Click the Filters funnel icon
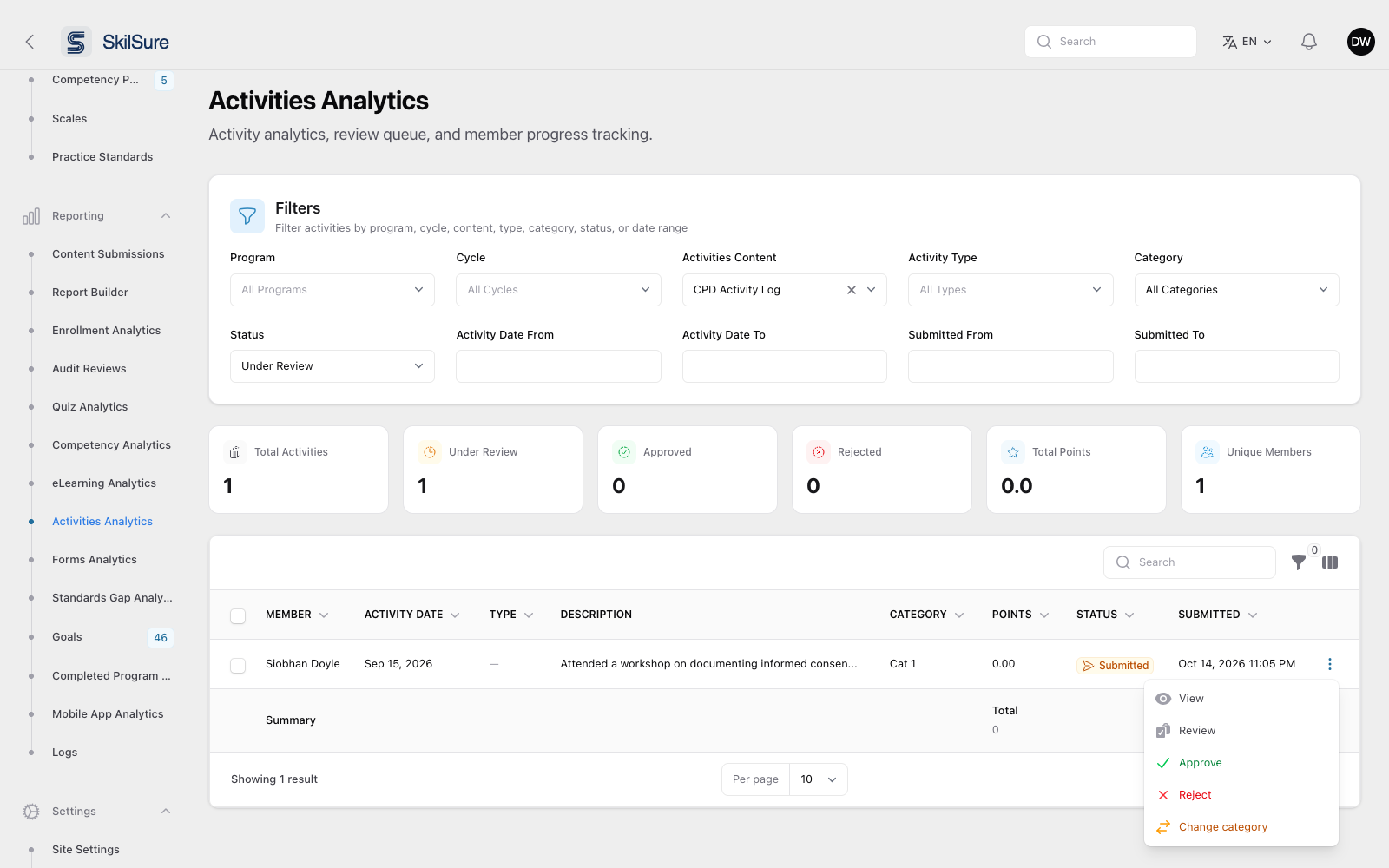The height and width of the screenshot is (868, 1389). point(247,216)
